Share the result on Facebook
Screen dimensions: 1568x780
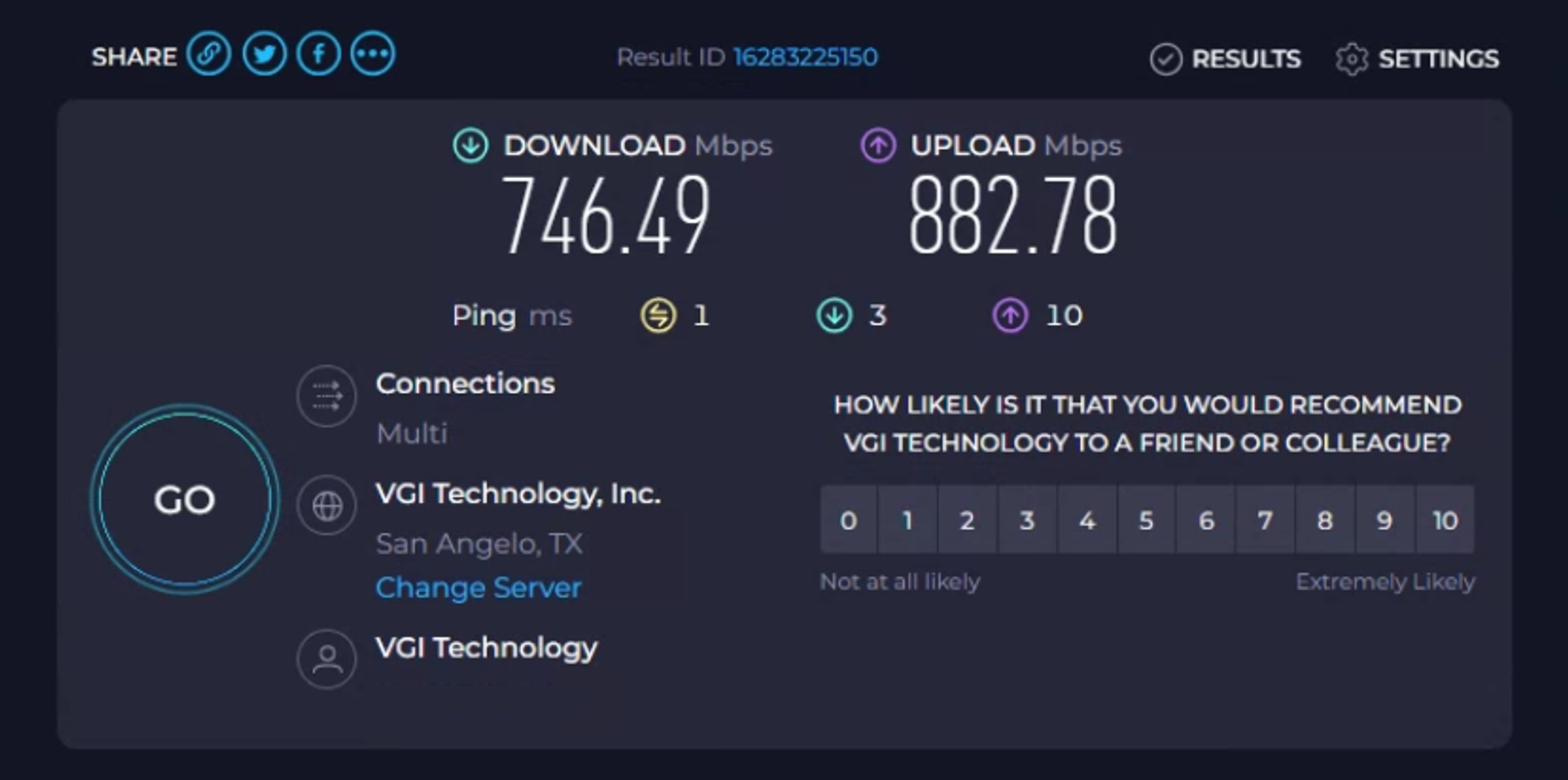click(x=318, y=54)
